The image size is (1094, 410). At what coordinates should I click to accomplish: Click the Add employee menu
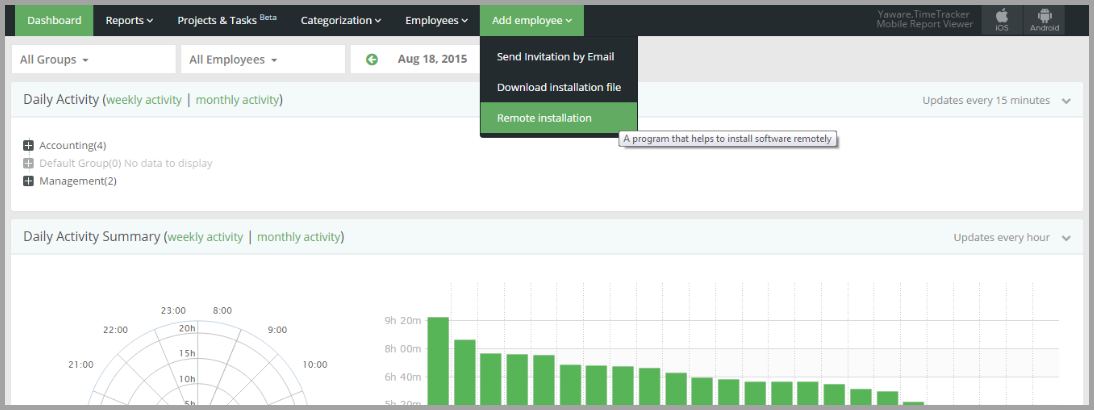(532, 20)
